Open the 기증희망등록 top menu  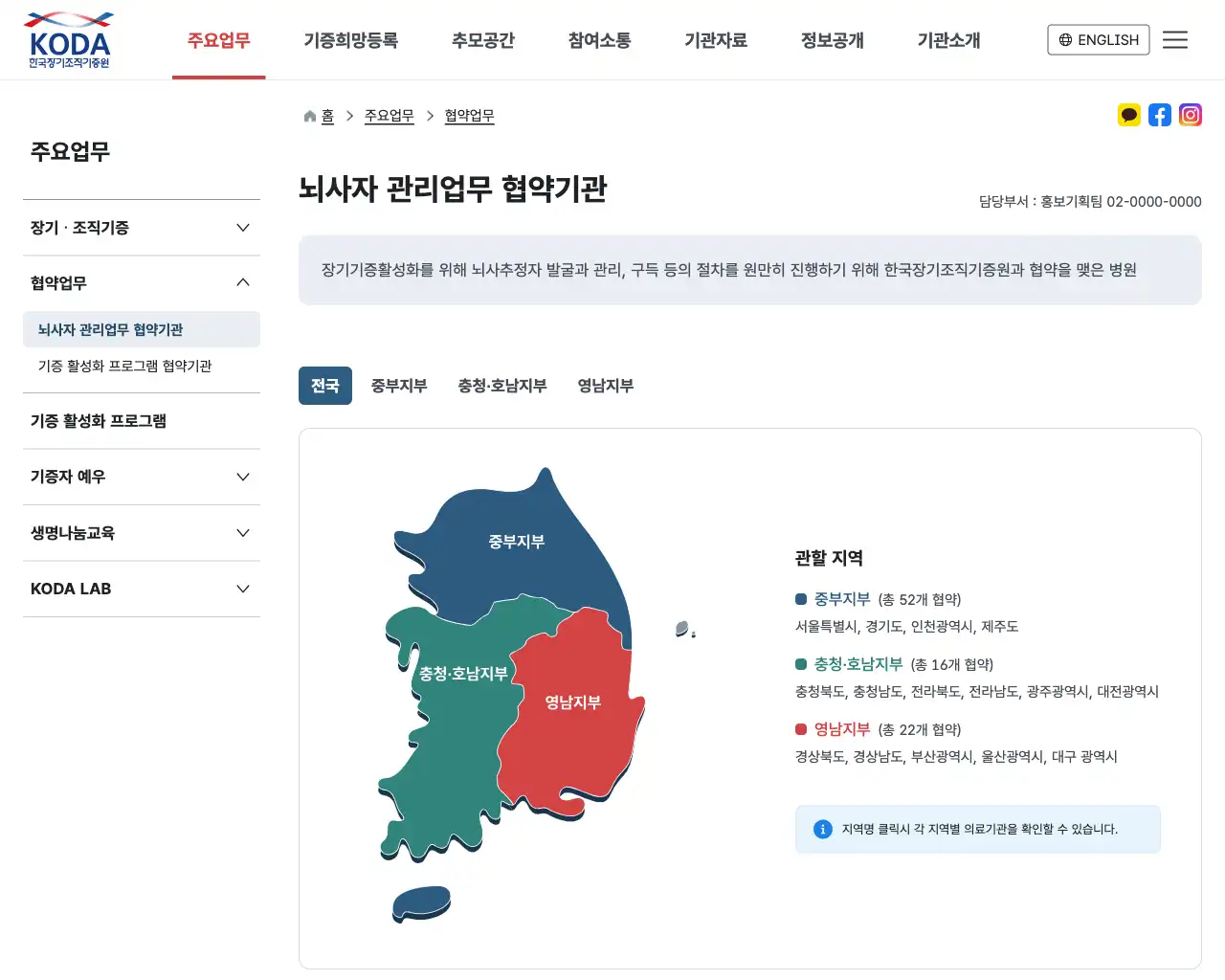point(350,40)
